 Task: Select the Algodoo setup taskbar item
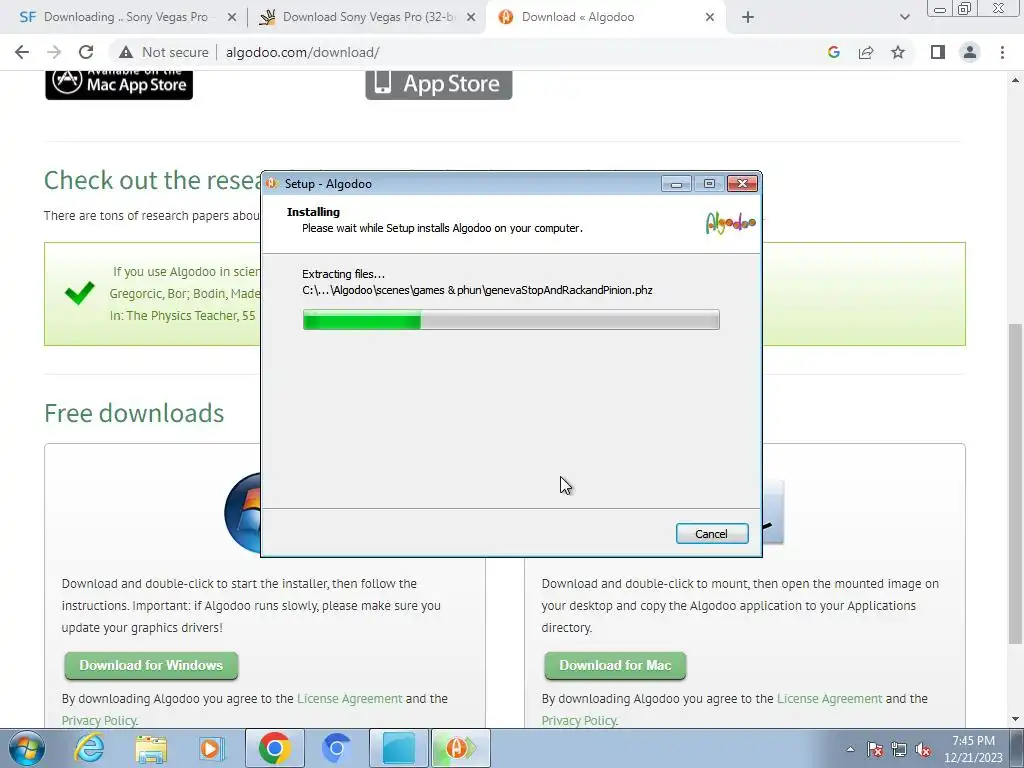(460, 748)
